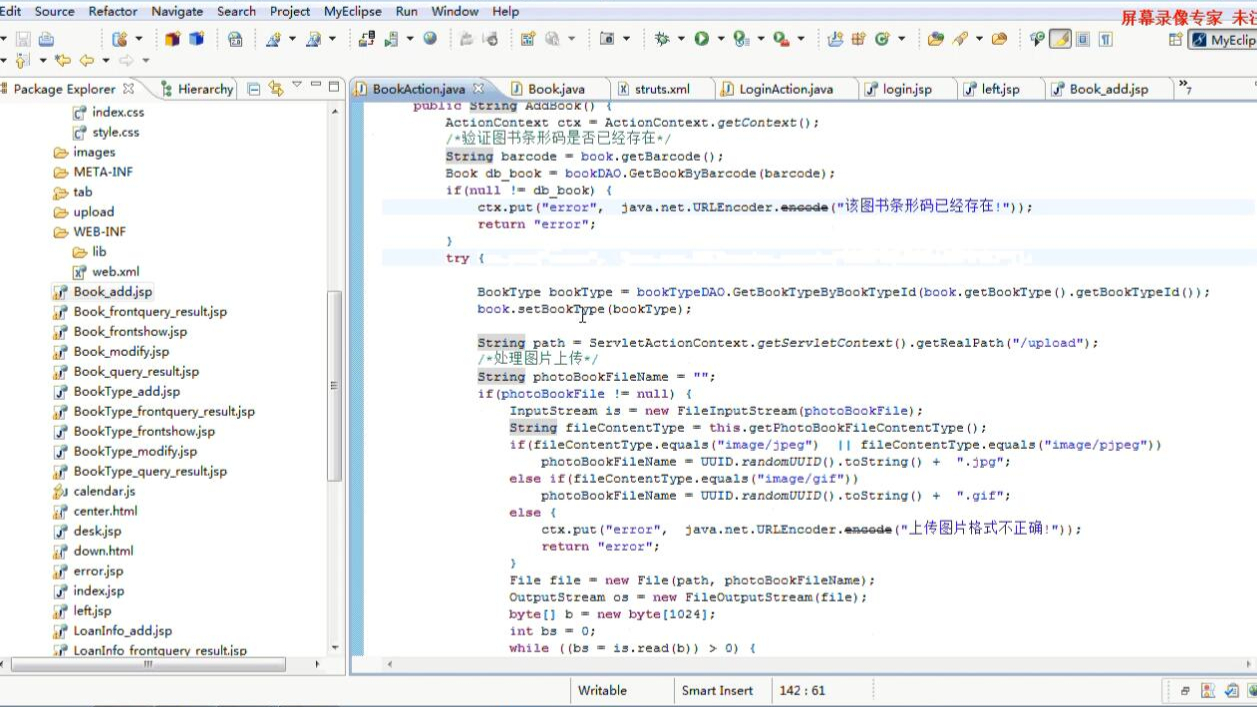Open the Package Explorer view menu triangle

[297, 86]
